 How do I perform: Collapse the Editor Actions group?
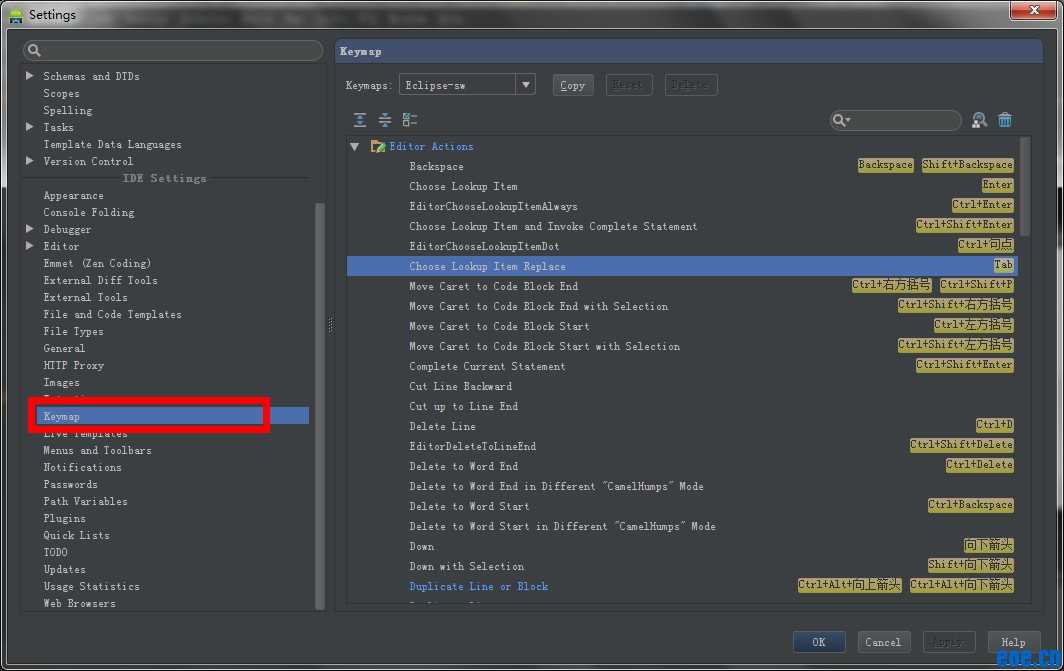354,145
